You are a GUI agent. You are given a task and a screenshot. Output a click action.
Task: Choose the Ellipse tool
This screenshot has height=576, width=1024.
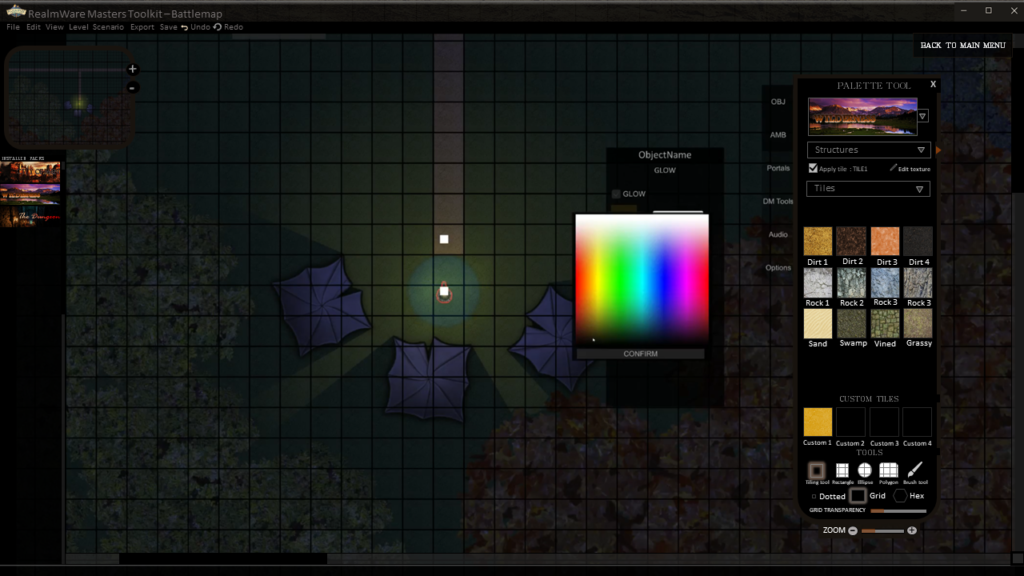[x=865, y=470]
